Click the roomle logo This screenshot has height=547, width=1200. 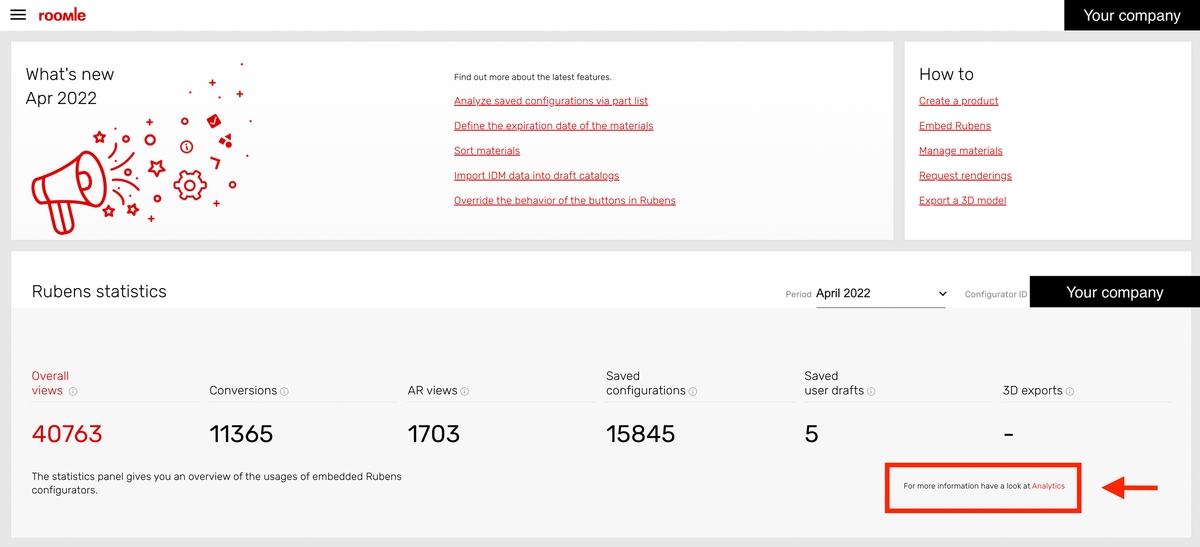click(62, 16)
